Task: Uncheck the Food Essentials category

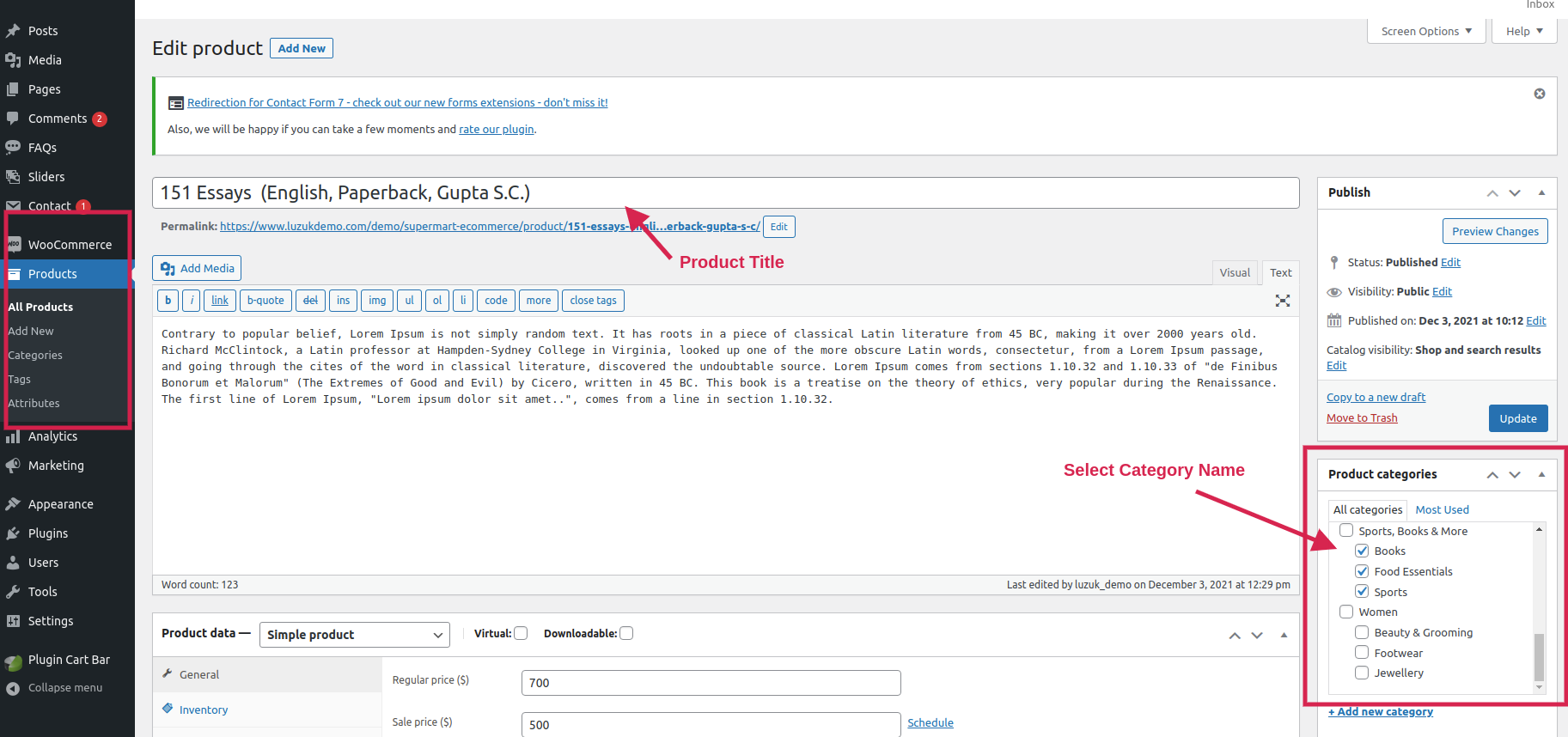Action: point(1362,571)
